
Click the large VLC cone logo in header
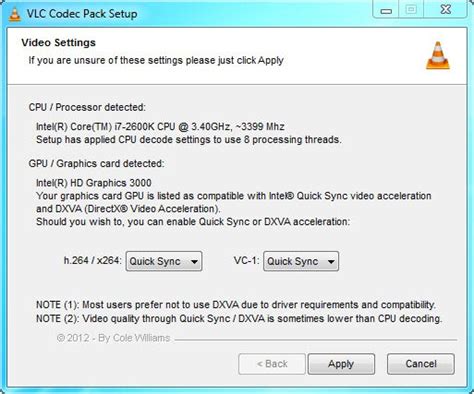[438, 55]
